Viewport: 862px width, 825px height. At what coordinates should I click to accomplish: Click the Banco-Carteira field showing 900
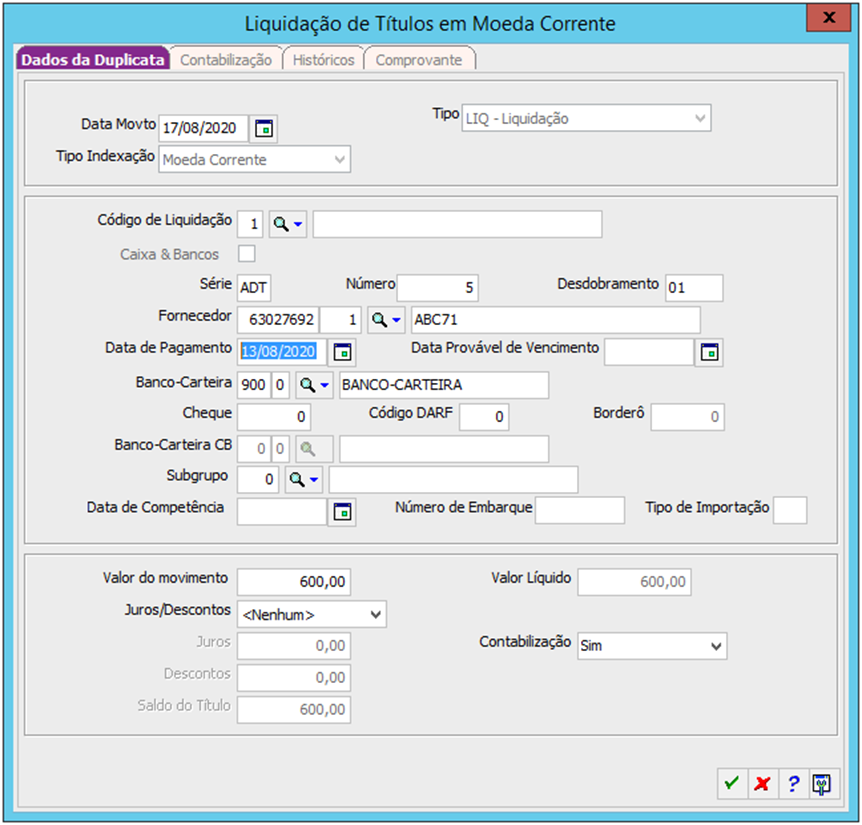(253, 385)
